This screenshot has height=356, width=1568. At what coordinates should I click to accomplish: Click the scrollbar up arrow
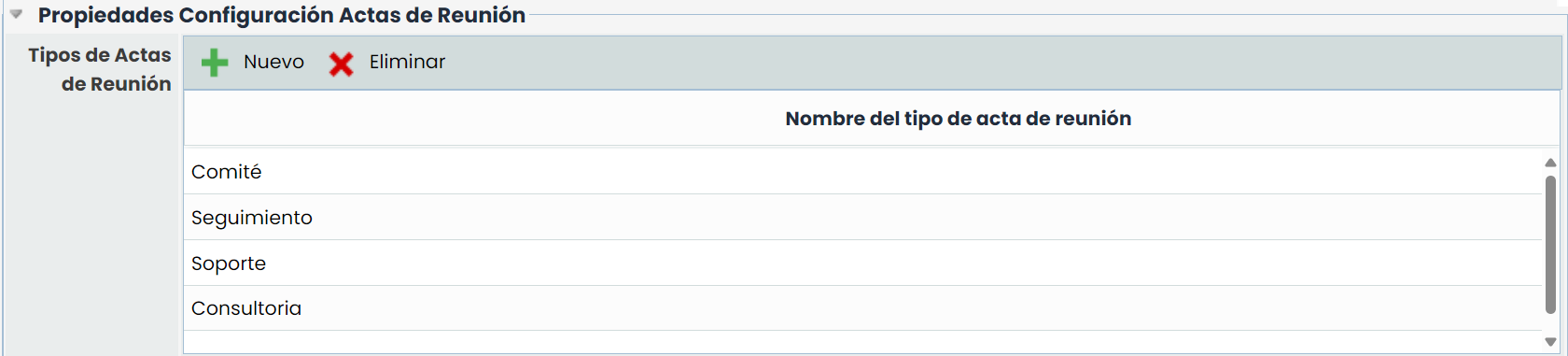tap(1550, 163)
